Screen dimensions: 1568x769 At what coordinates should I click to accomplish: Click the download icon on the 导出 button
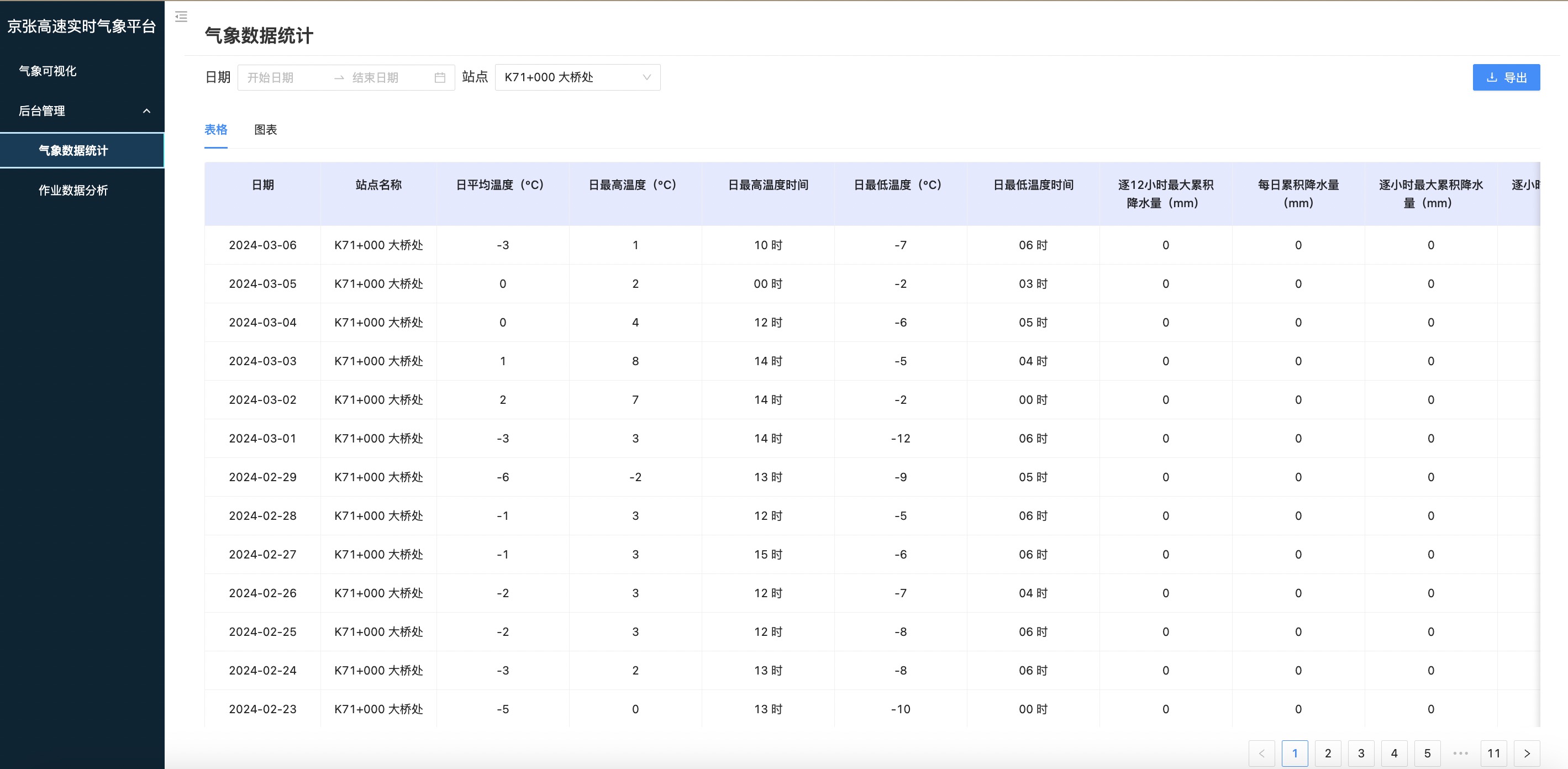pos(1492,77)
